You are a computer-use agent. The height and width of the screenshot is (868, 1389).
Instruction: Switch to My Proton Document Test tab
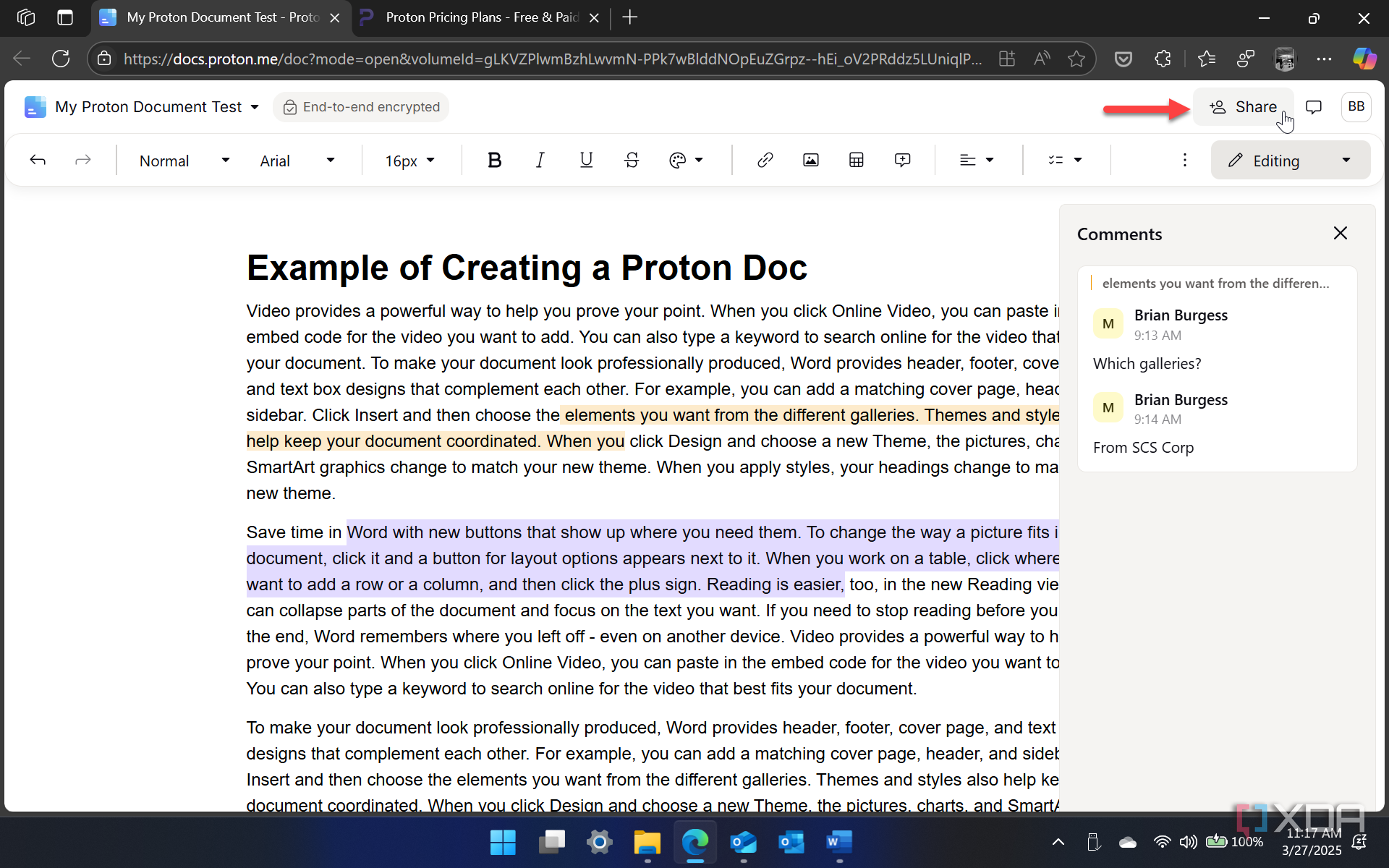221,17
